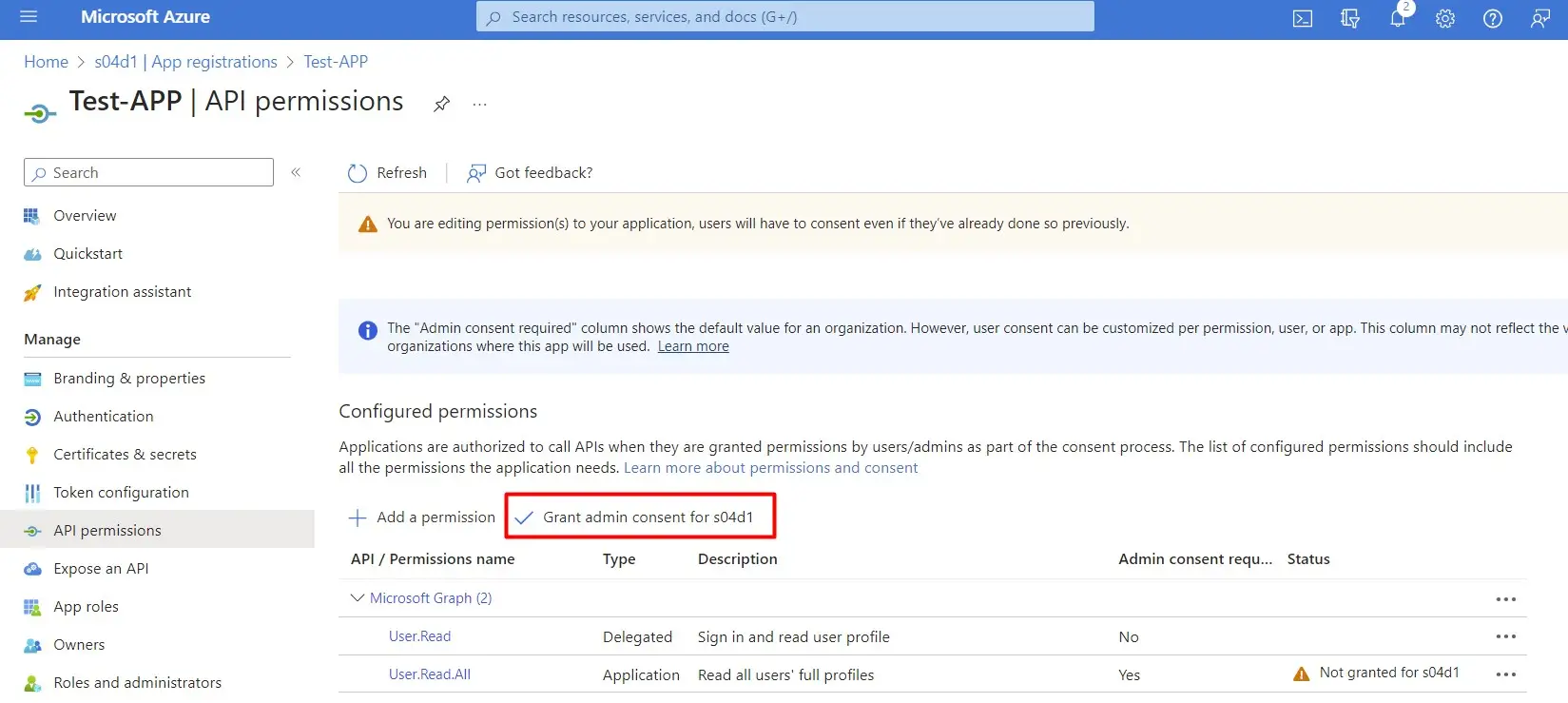Open portal settings gear
Viewport: 1568px width, 703px height.
click(x=1445, y=18)
